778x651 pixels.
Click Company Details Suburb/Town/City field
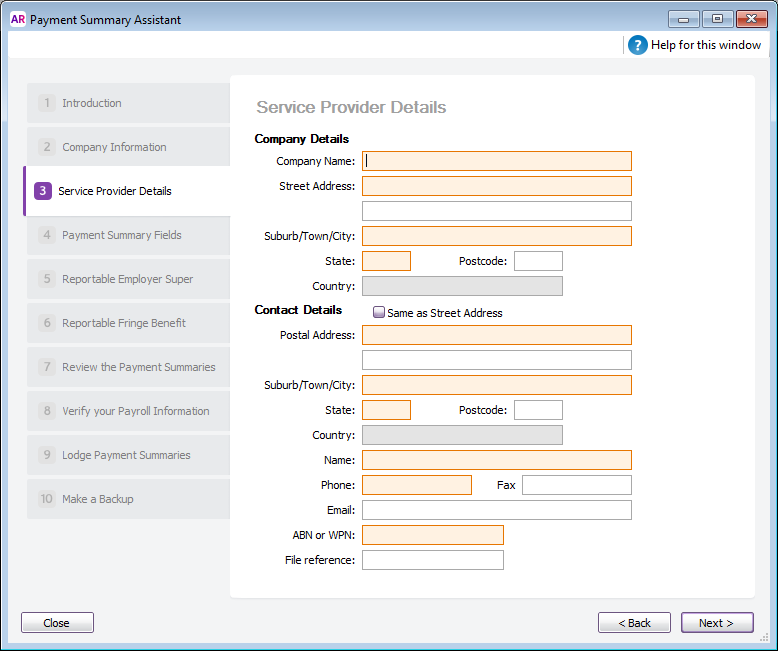coord(497,236)
